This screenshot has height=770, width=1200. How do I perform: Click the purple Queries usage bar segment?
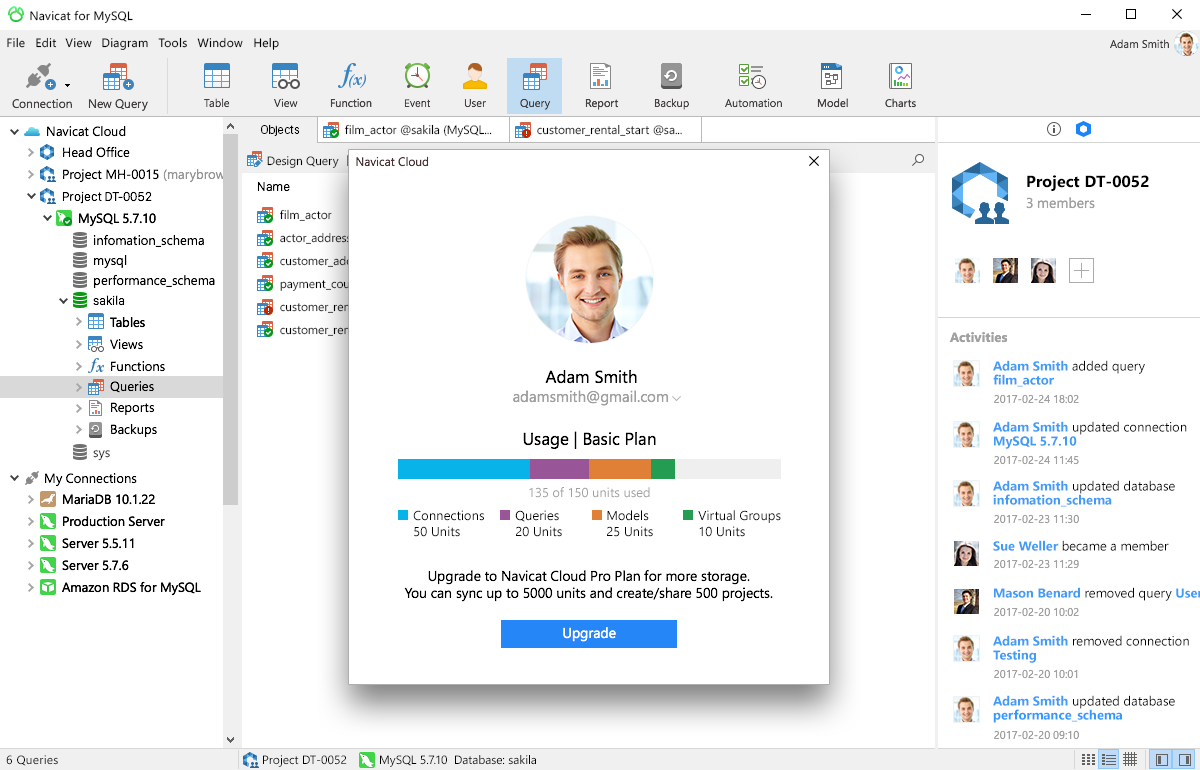[x=559, y=469]
